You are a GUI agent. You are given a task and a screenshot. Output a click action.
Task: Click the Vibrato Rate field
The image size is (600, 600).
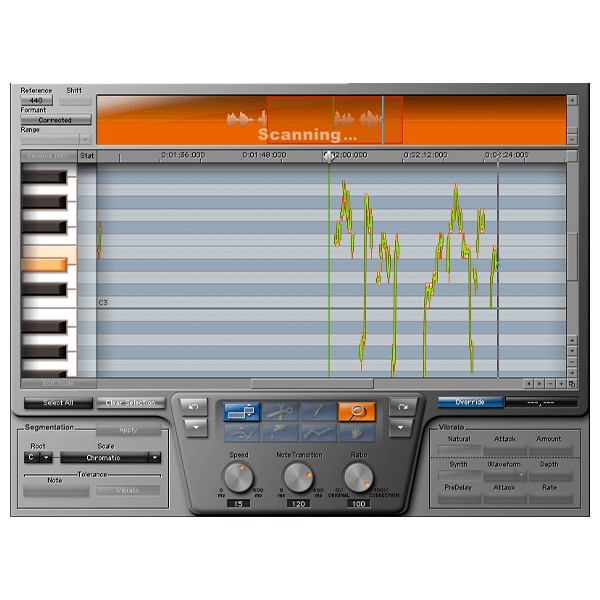tap(551, 499)
